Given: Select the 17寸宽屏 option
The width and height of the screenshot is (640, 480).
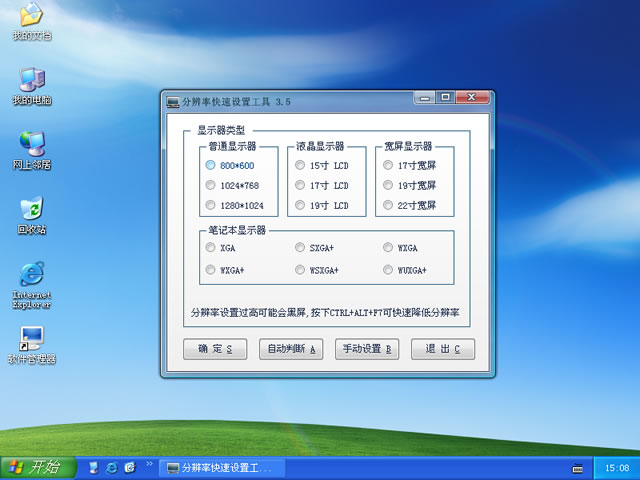Looking at the screenshot, I should click(x=409, y=165).
